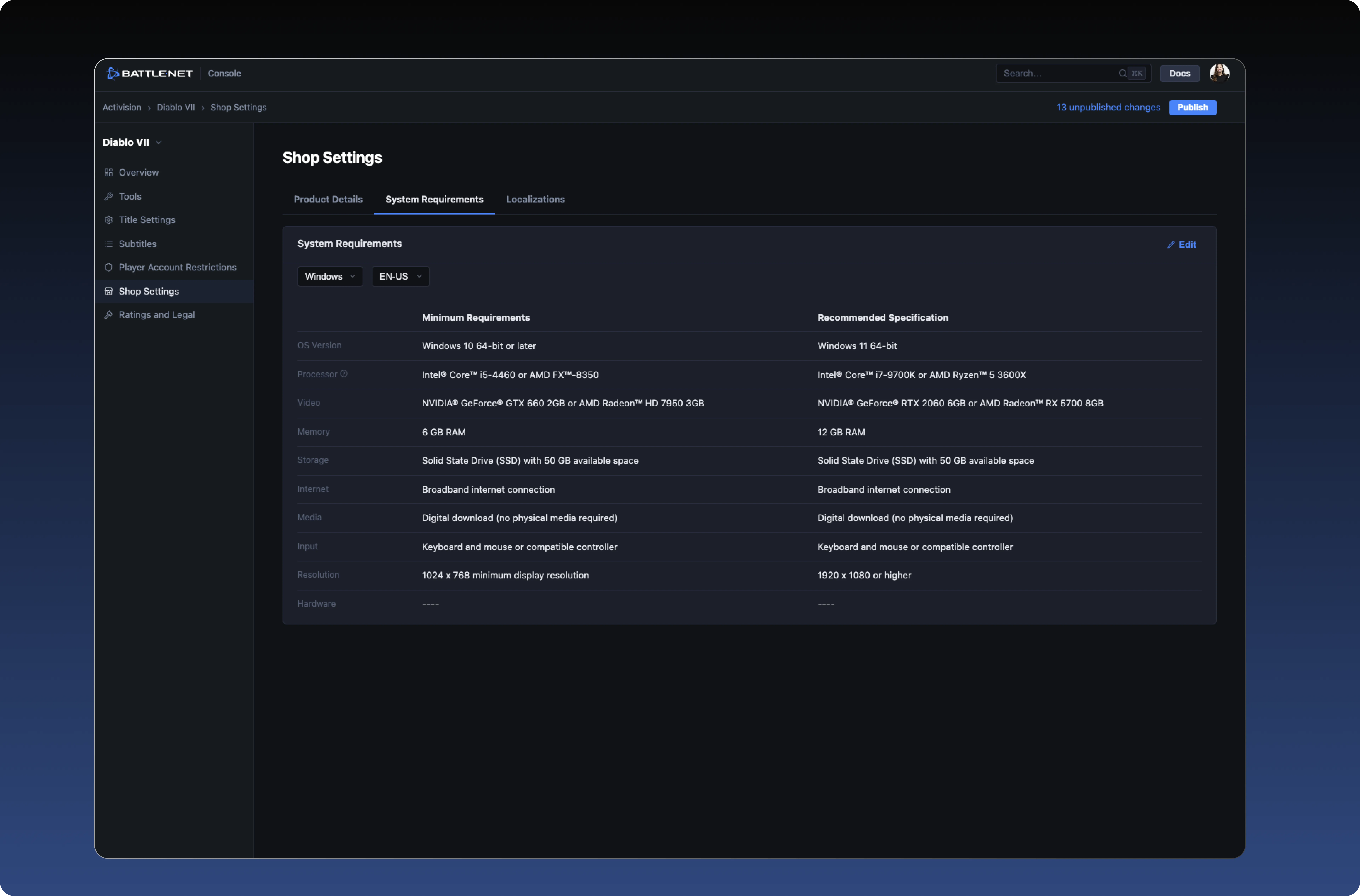Viewport: 1360px width, 896px height.
Task: Click the '1920 x 1080 or higher' cell
Action: (864, 575)
